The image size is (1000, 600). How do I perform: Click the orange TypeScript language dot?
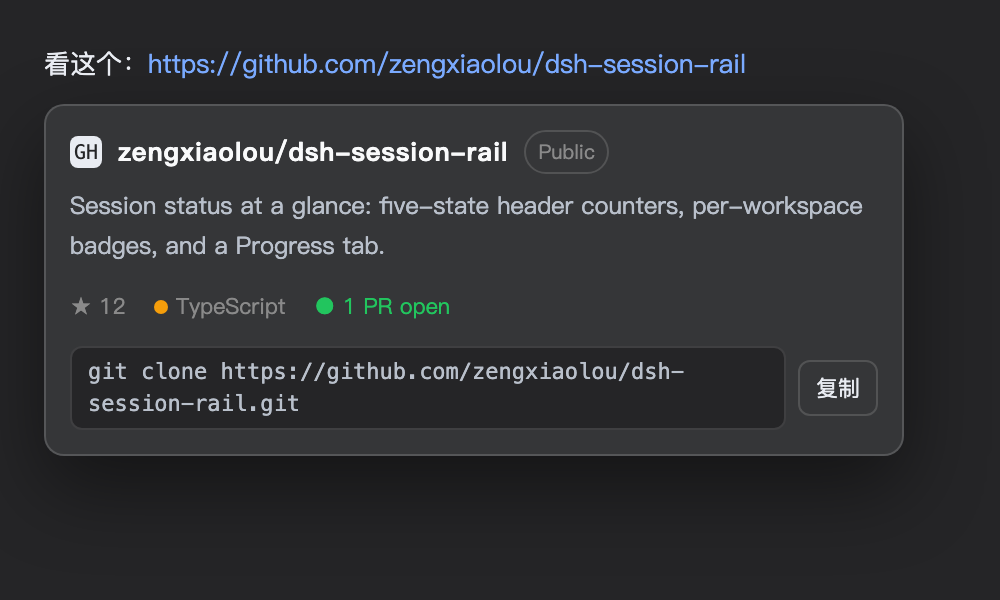[x=161, y=307]
